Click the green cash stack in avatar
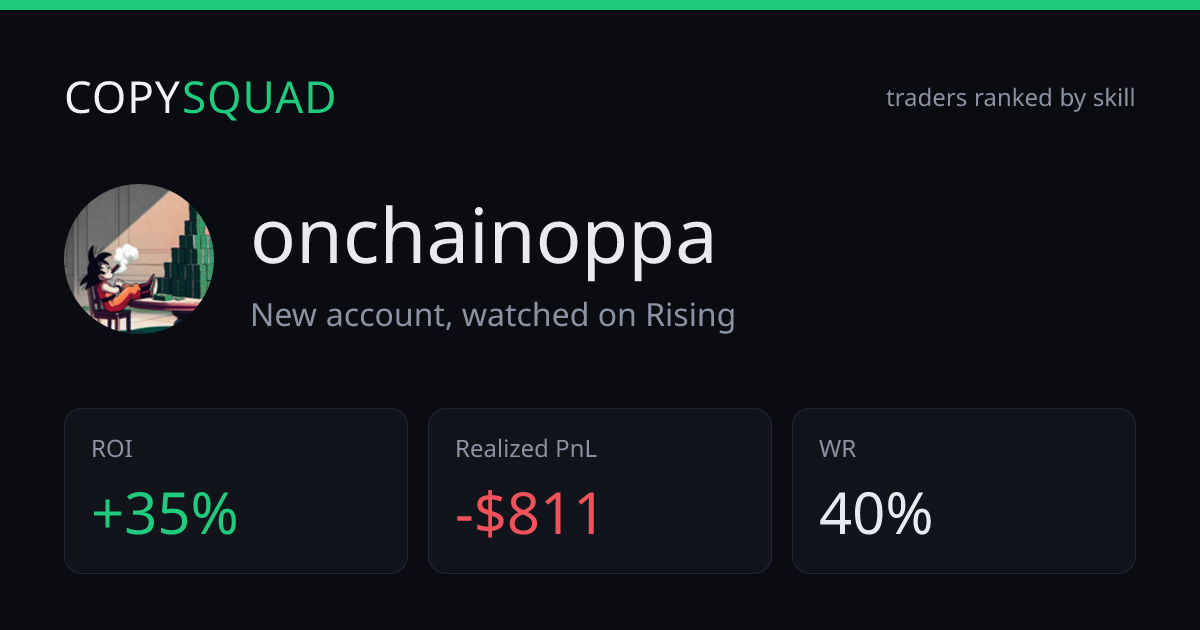 185,255
